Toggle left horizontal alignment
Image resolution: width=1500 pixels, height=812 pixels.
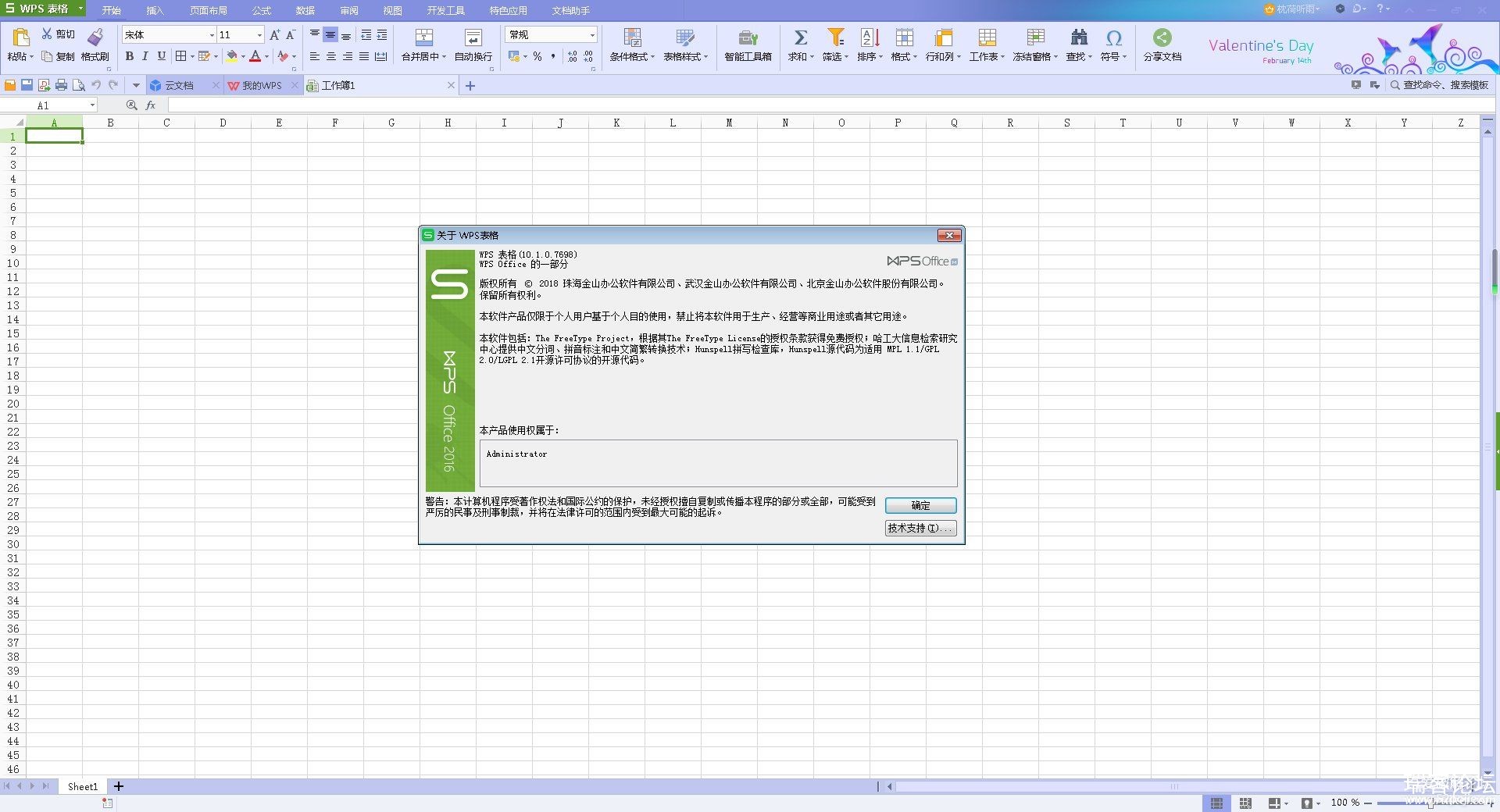coord(315,56)
